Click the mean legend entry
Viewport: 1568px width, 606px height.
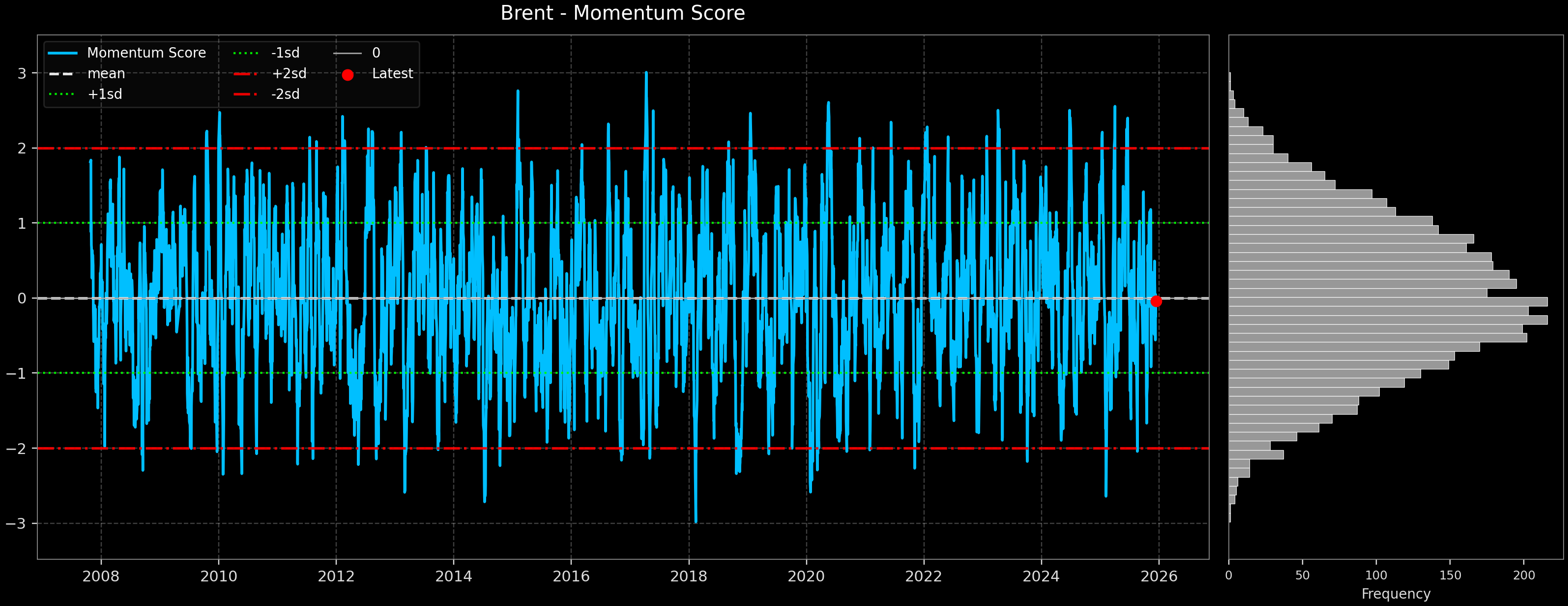106,74
